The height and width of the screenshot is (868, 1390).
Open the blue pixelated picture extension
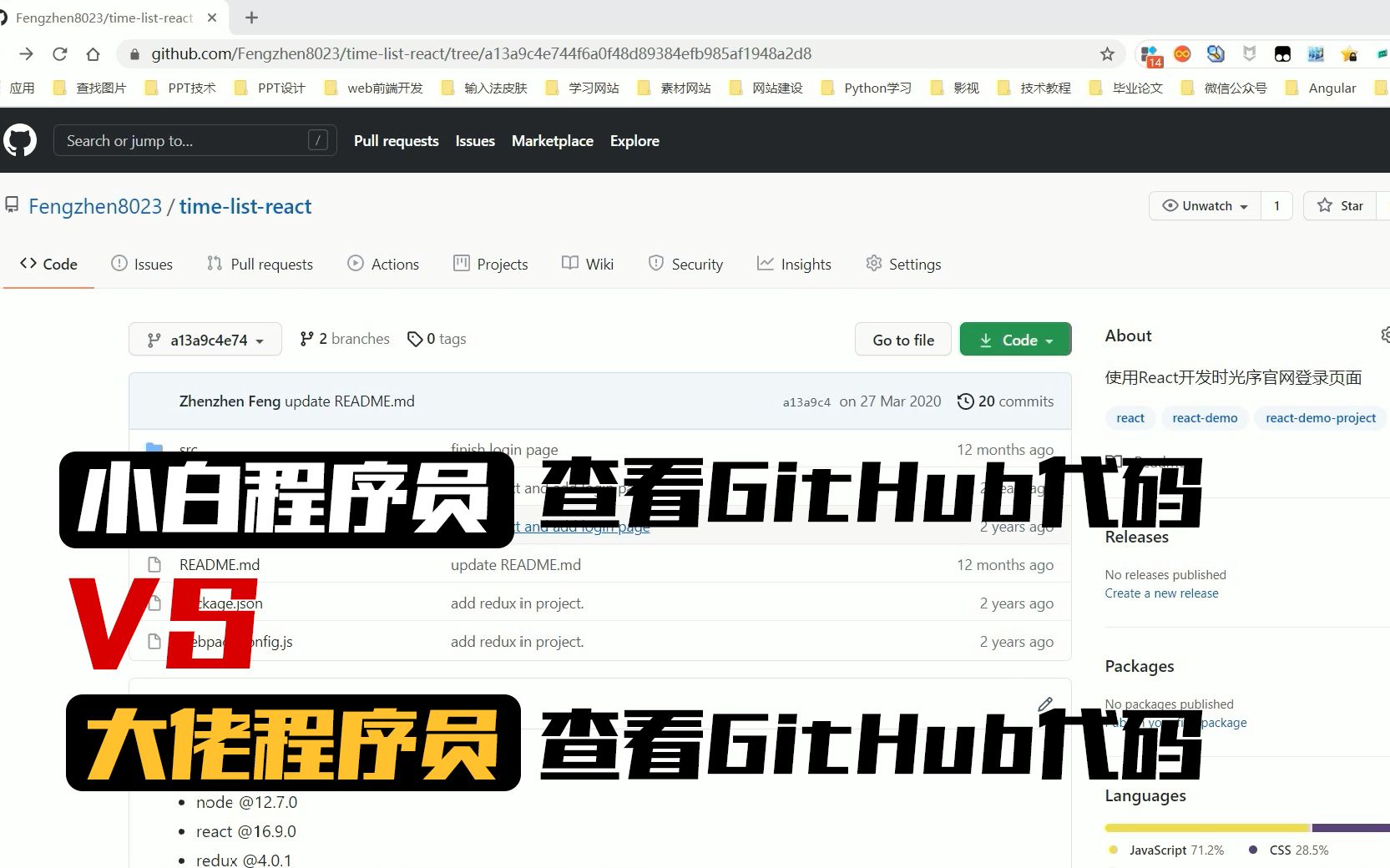pyautogui.click(x=1316, y=54)
